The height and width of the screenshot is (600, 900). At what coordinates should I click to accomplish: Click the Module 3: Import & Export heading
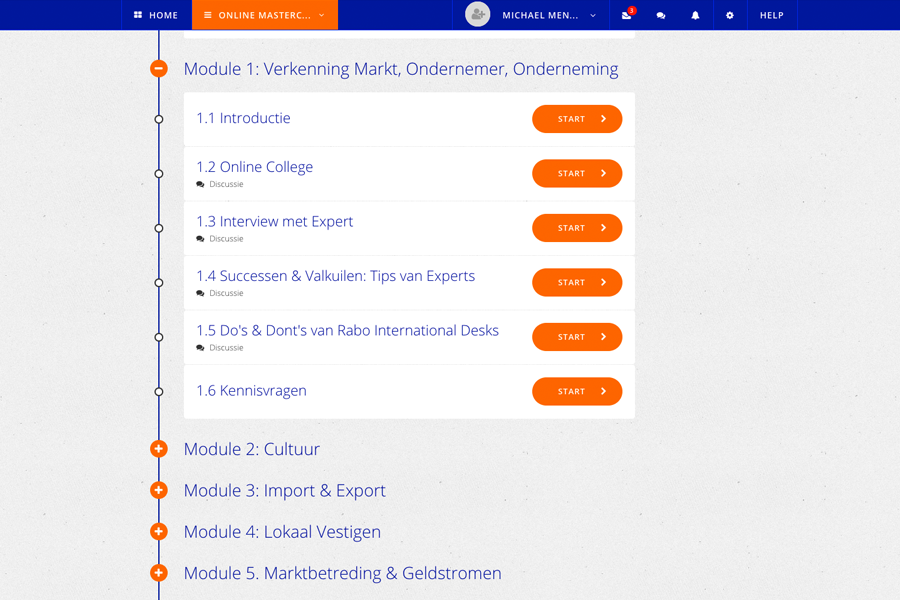tap(285, 490)
